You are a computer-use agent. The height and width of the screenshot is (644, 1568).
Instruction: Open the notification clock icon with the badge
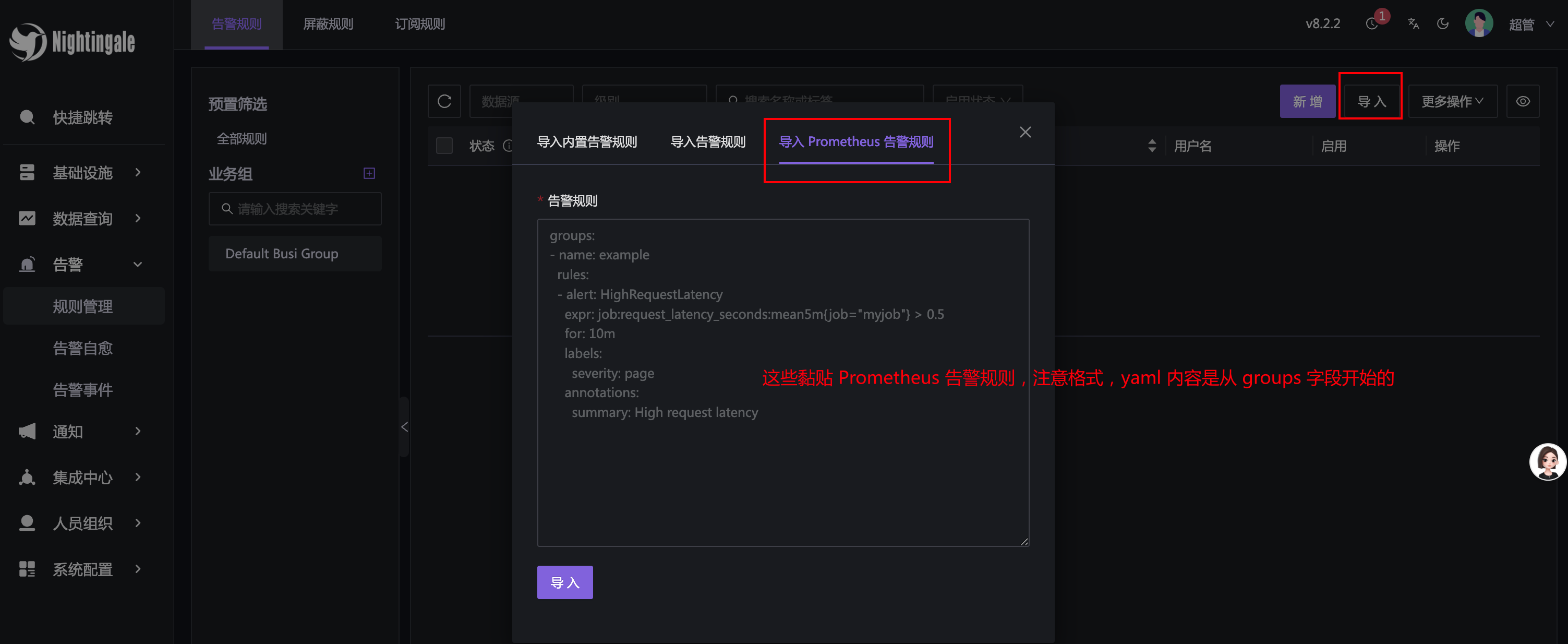(x=1371, y=24)
